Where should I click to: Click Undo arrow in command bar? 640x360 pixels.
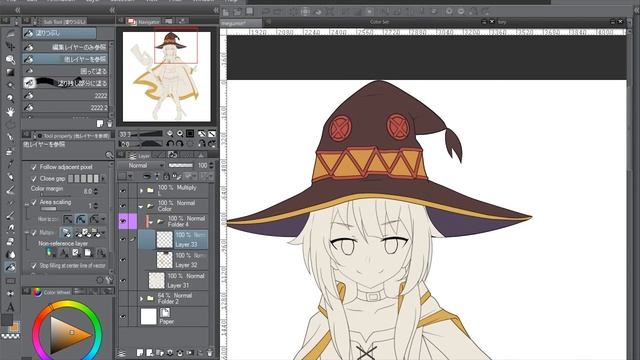click(x=266, y=12)
